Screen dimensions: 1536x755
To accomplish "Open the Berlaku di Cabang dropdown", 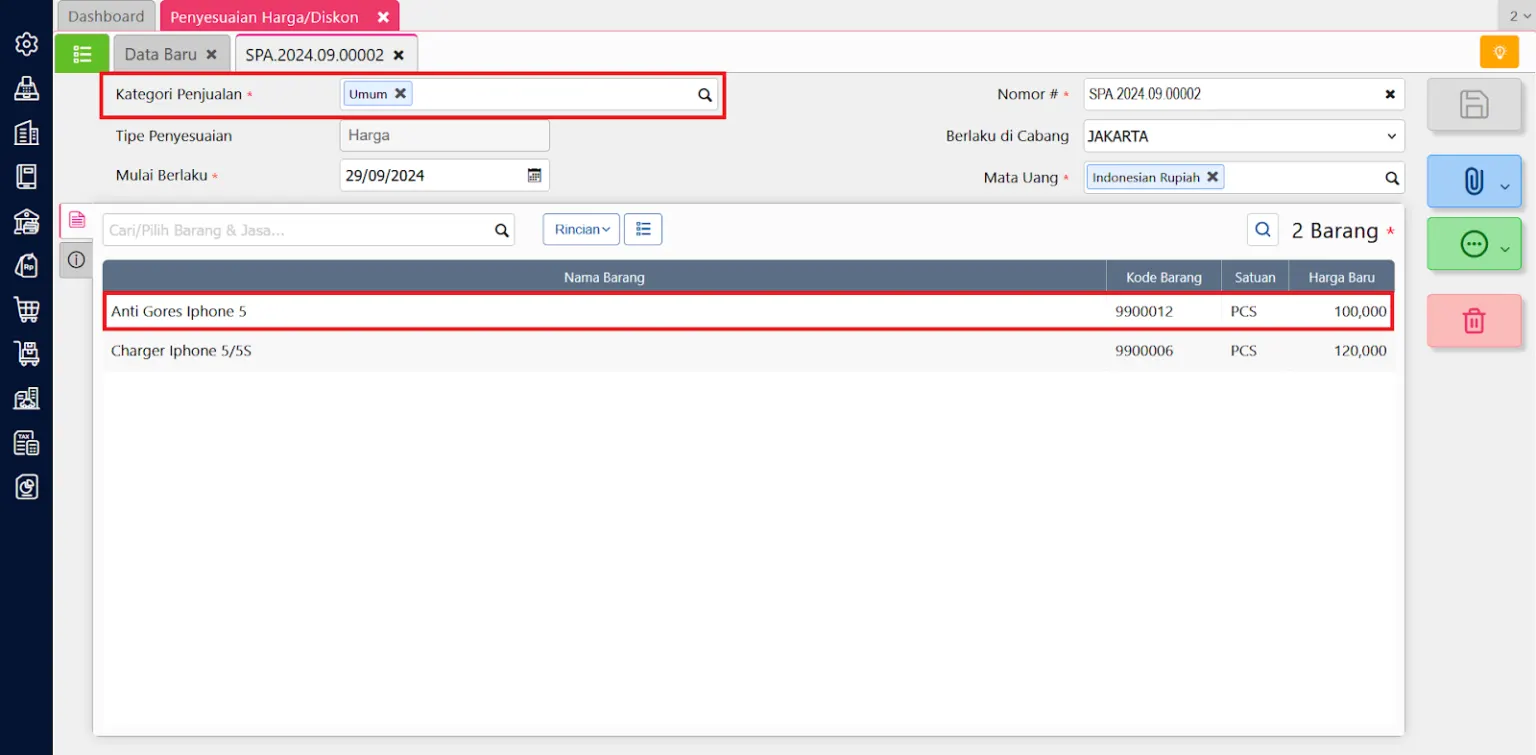I will coord(1243,136).
